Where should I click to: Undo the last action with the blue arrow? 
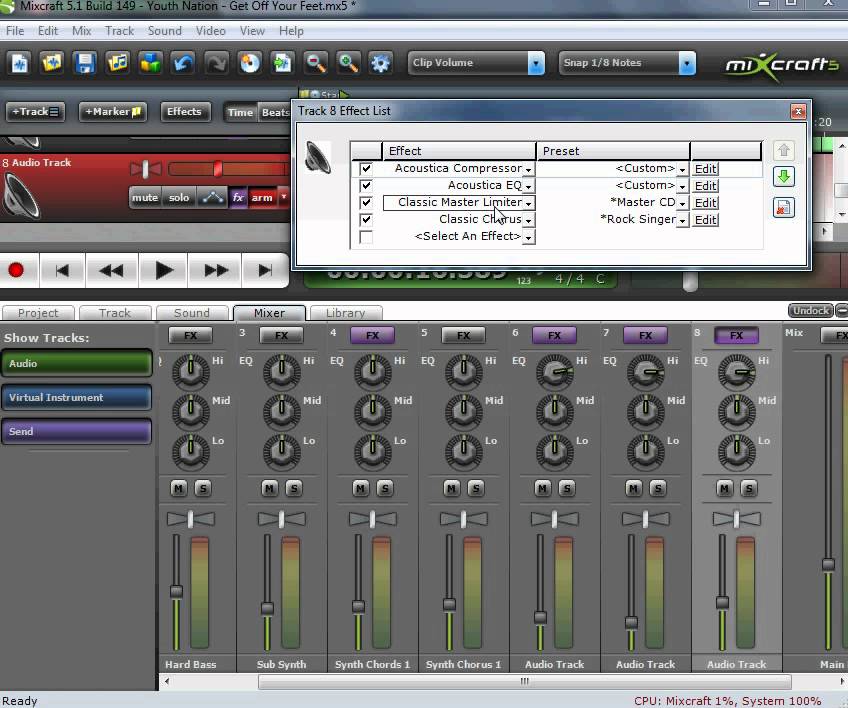click(x=183, y=63)
